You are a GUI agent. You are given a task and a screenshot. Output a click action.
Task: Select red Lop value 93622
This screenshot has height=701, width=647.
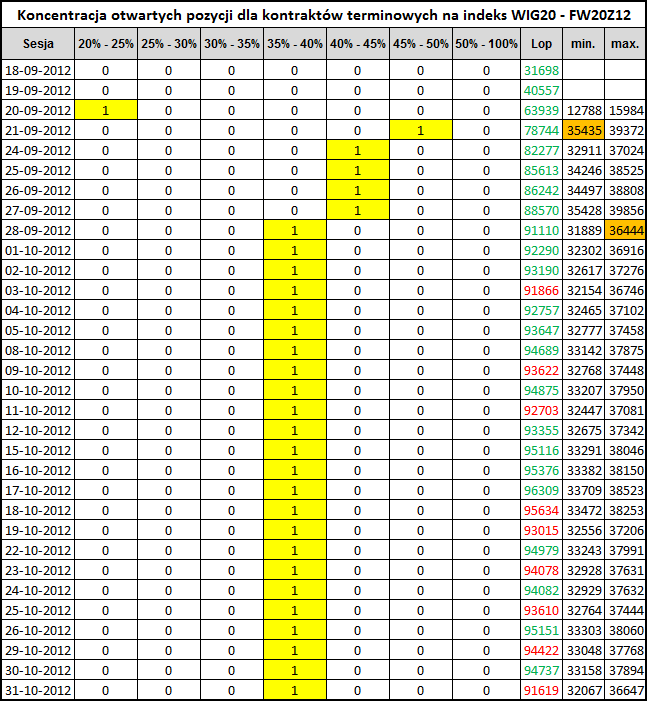click(x=541, y=371)
